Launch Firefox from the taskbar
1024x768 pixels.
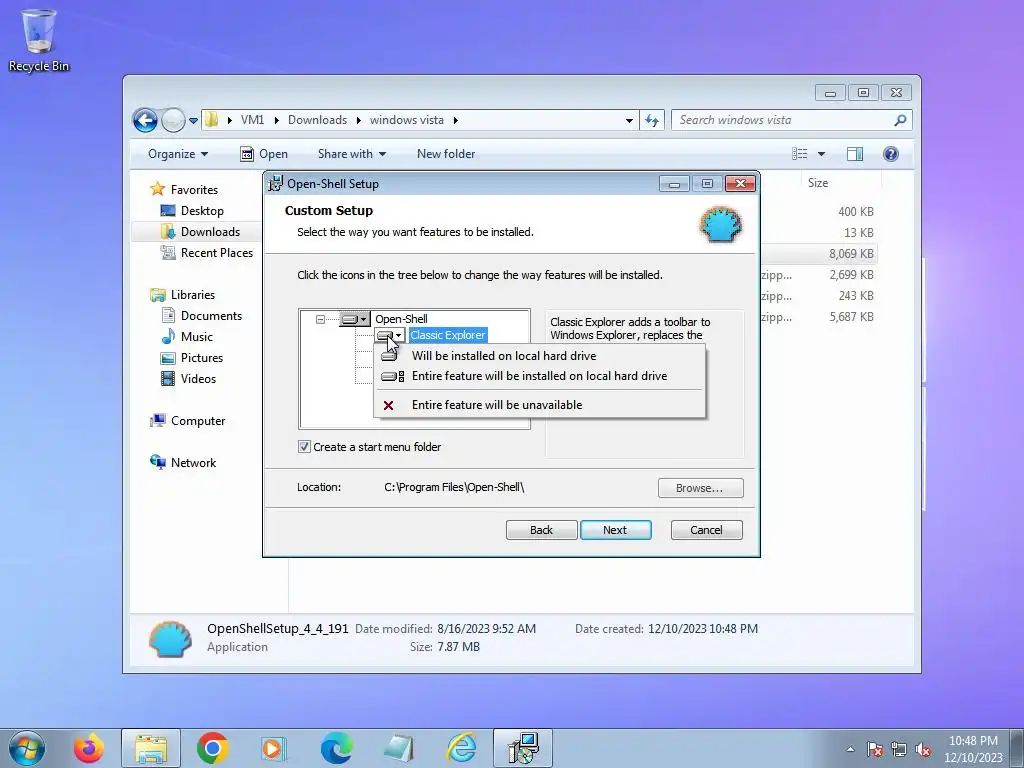coord(89,748)
